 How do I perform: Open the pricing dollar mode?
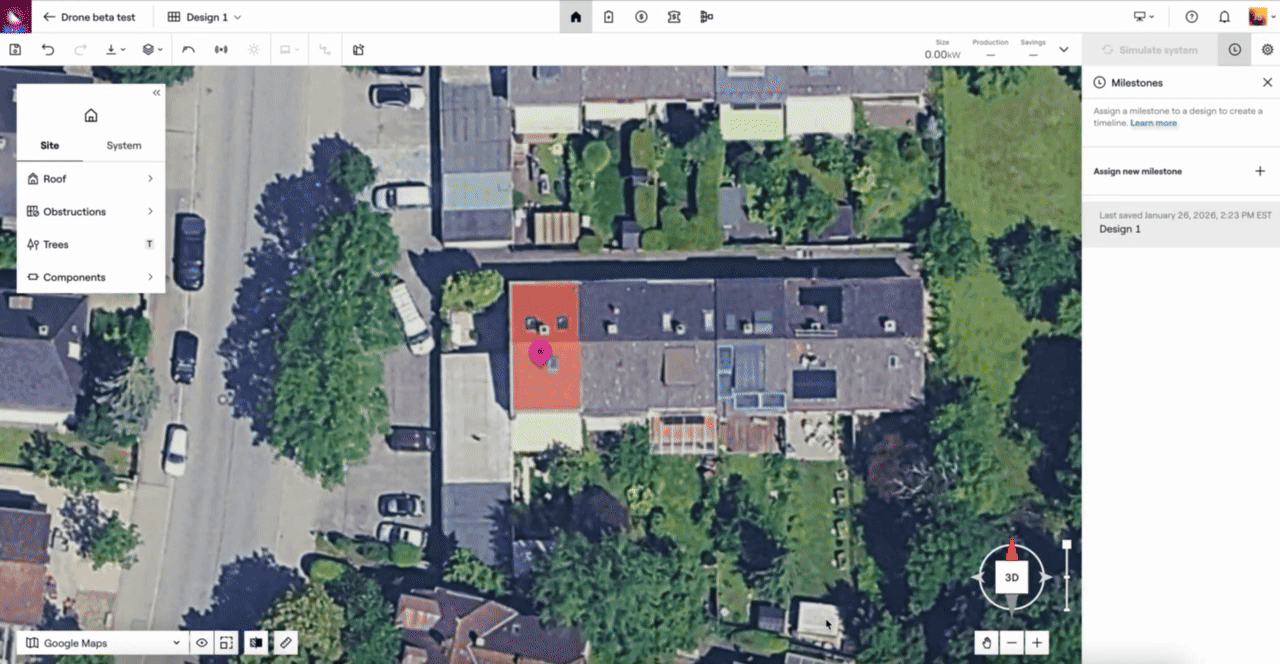[641, 17]
